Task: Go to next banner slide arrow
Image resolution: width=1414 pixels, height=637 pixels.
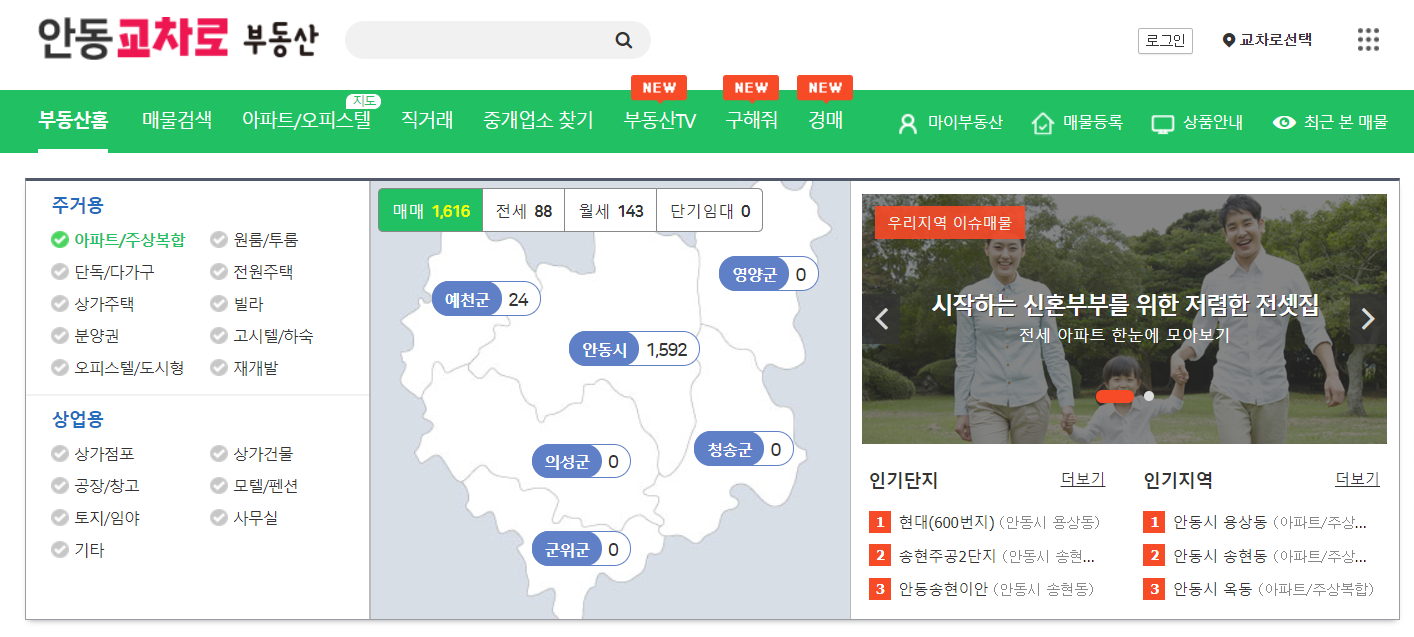Action: [1368, 319]
